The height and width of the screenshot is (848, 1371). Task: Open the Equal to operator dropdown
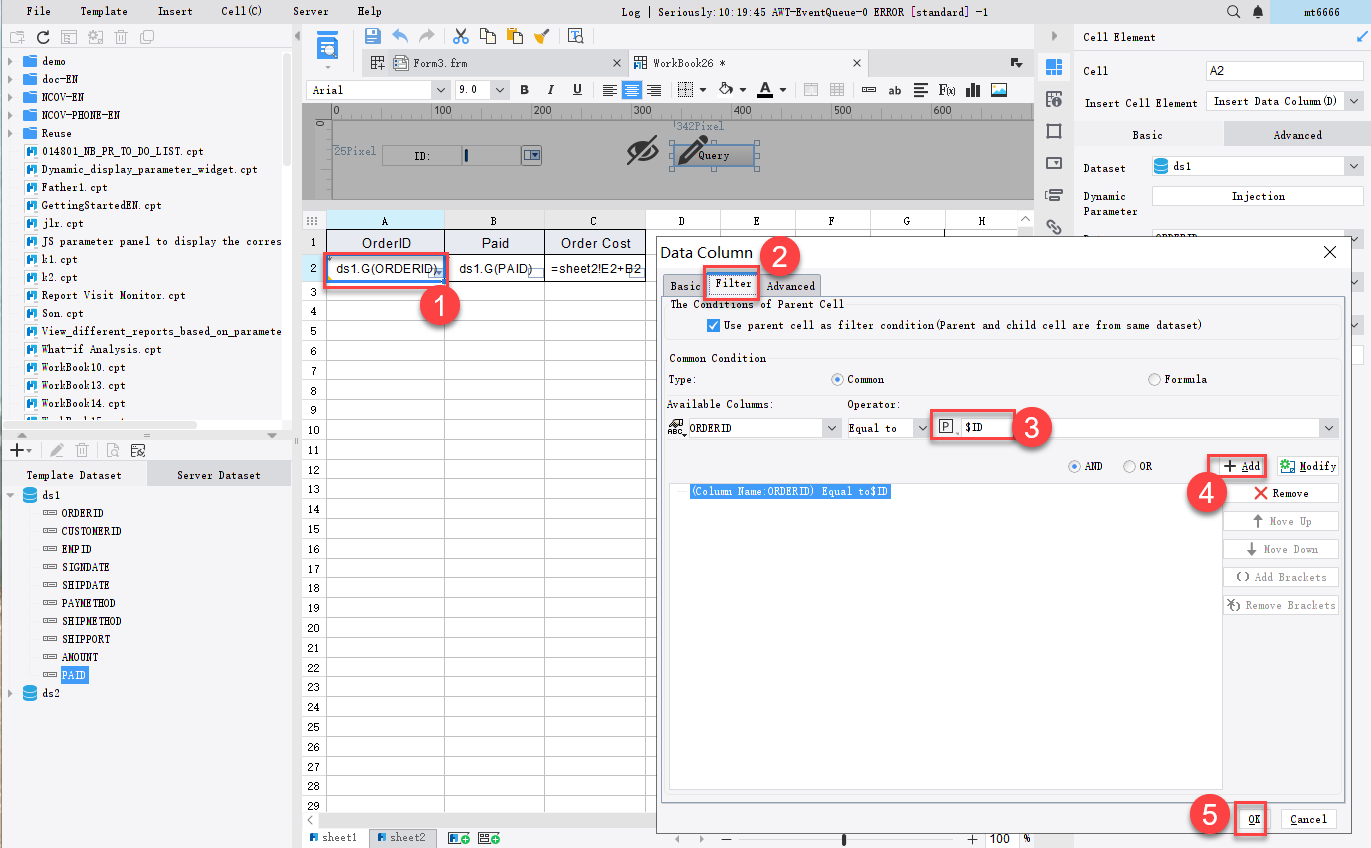922,427
